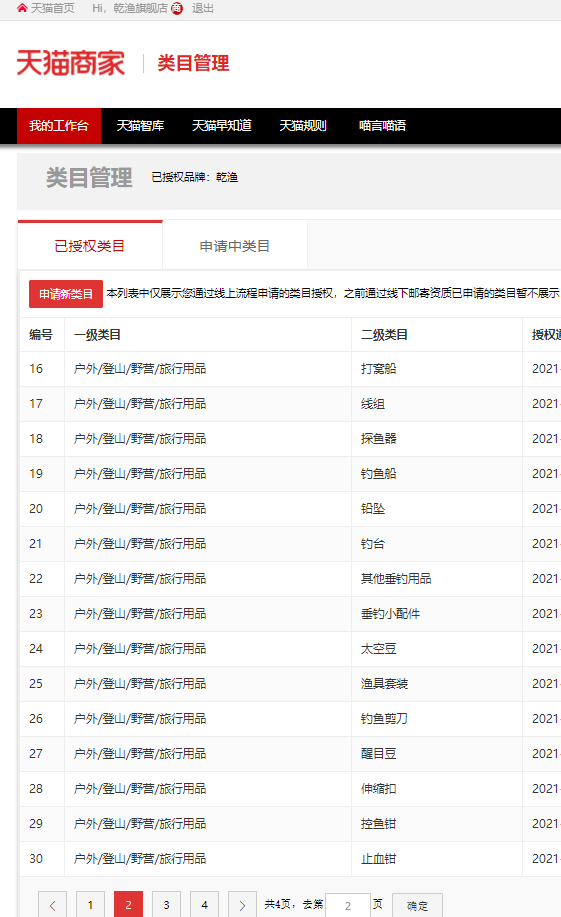Go to page 4
The height and width of the screenshot is (917, 561).
point(204,905)
